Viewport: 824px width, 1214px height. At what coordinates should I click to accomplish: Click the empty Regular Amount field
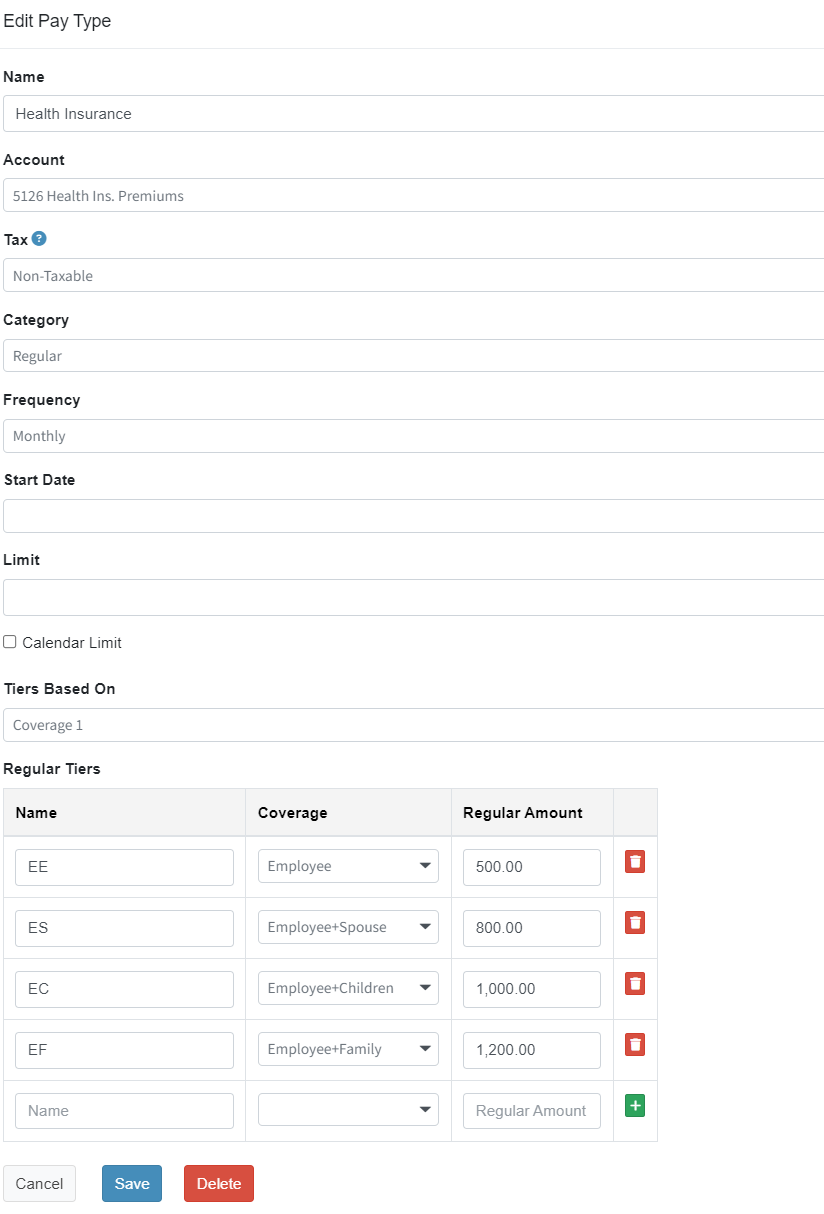pyautogui.click(x=532, y=1111)
